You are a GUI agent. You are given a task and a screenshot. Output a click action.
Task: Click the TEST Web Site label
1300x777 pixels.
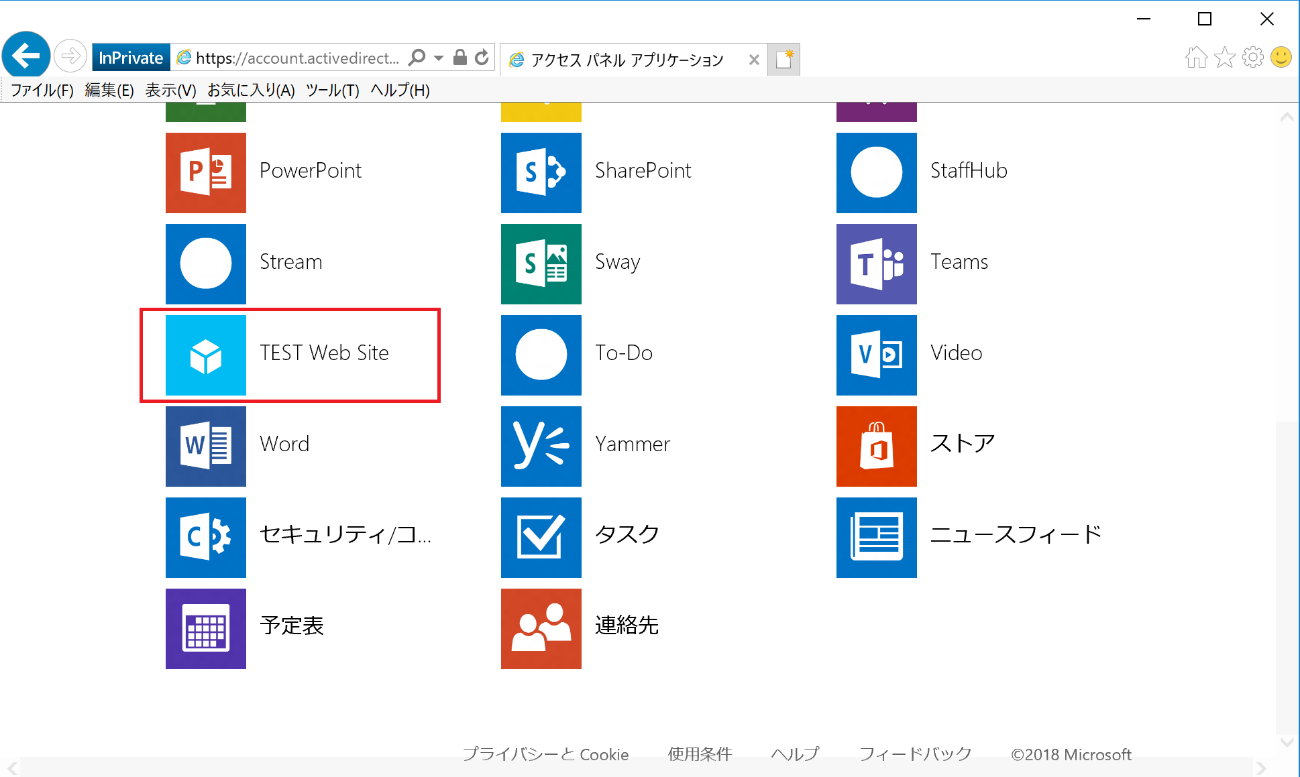point(324,353)
